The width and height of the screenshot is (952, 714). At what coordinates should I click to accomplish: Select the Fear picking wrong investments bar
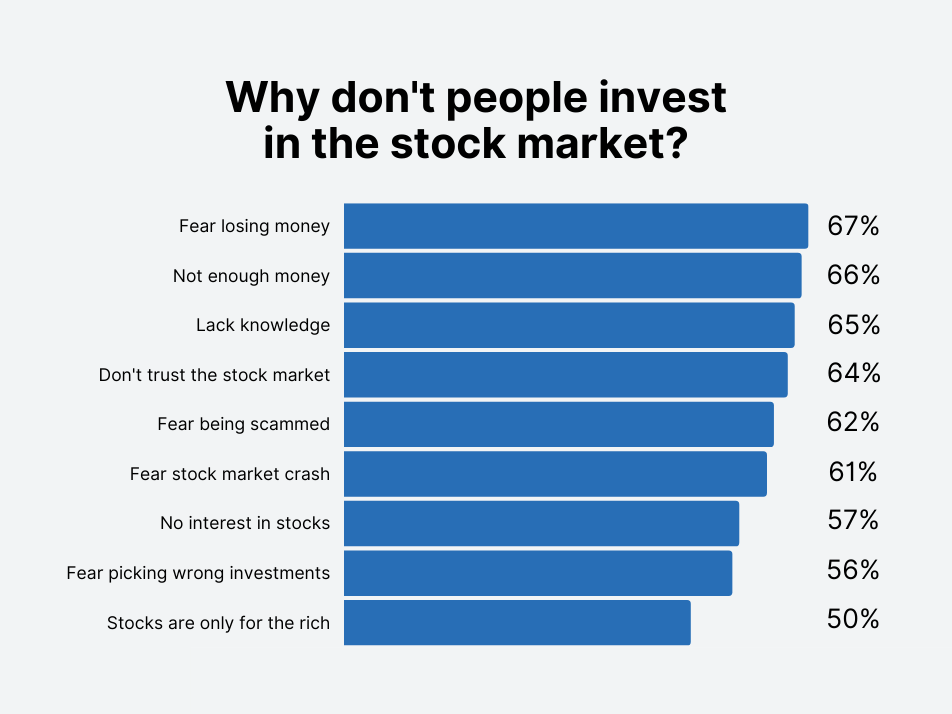coord(538,573)
